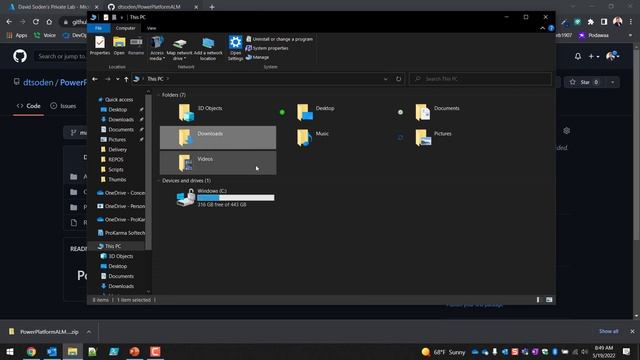Choose Uninstall or change a program

pos(279,39)
